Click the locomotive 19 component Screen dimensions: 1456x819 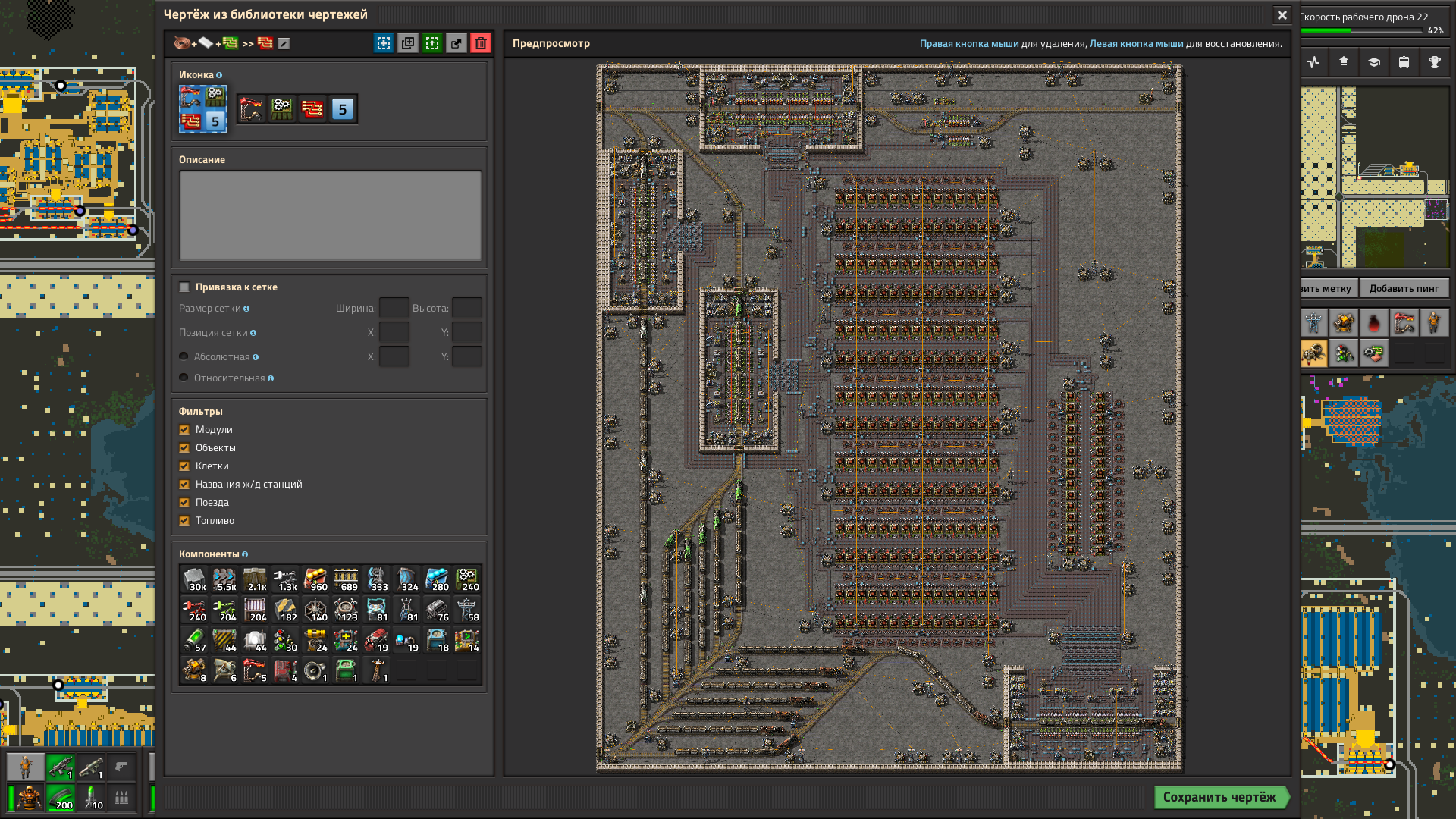tap(376, 640)
